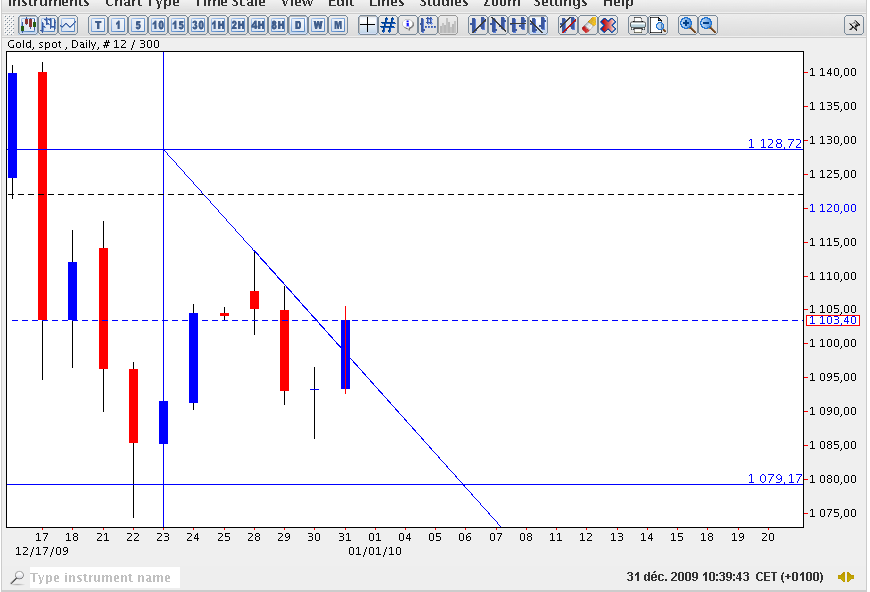The image size is (870, 592).
Task: Set timescale to Daily (D)
Action: (297, 25)
